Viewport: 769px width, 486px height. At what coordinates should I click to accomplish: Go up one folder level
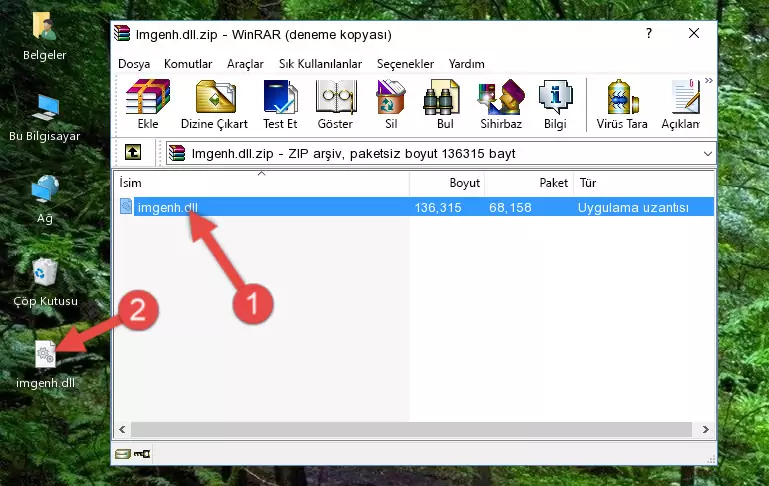tap(133, 153)
